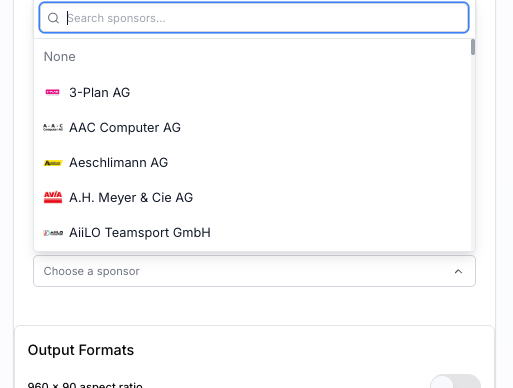
Task: Choose AAC Computer AG from list
Action: click(253, 127)
